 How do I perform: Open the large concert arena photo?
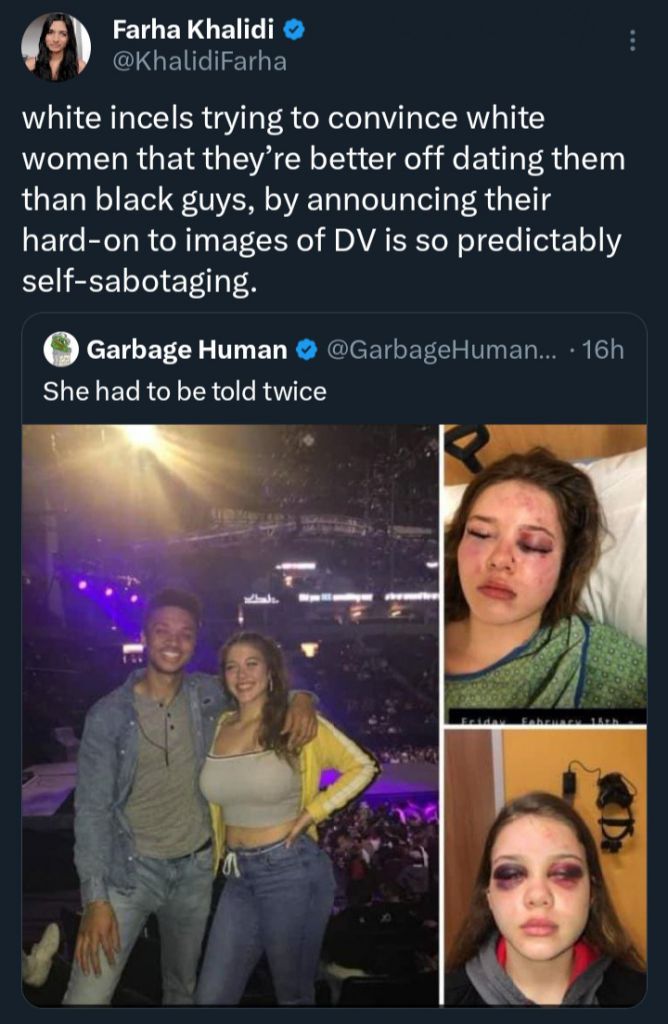[230, 714]
